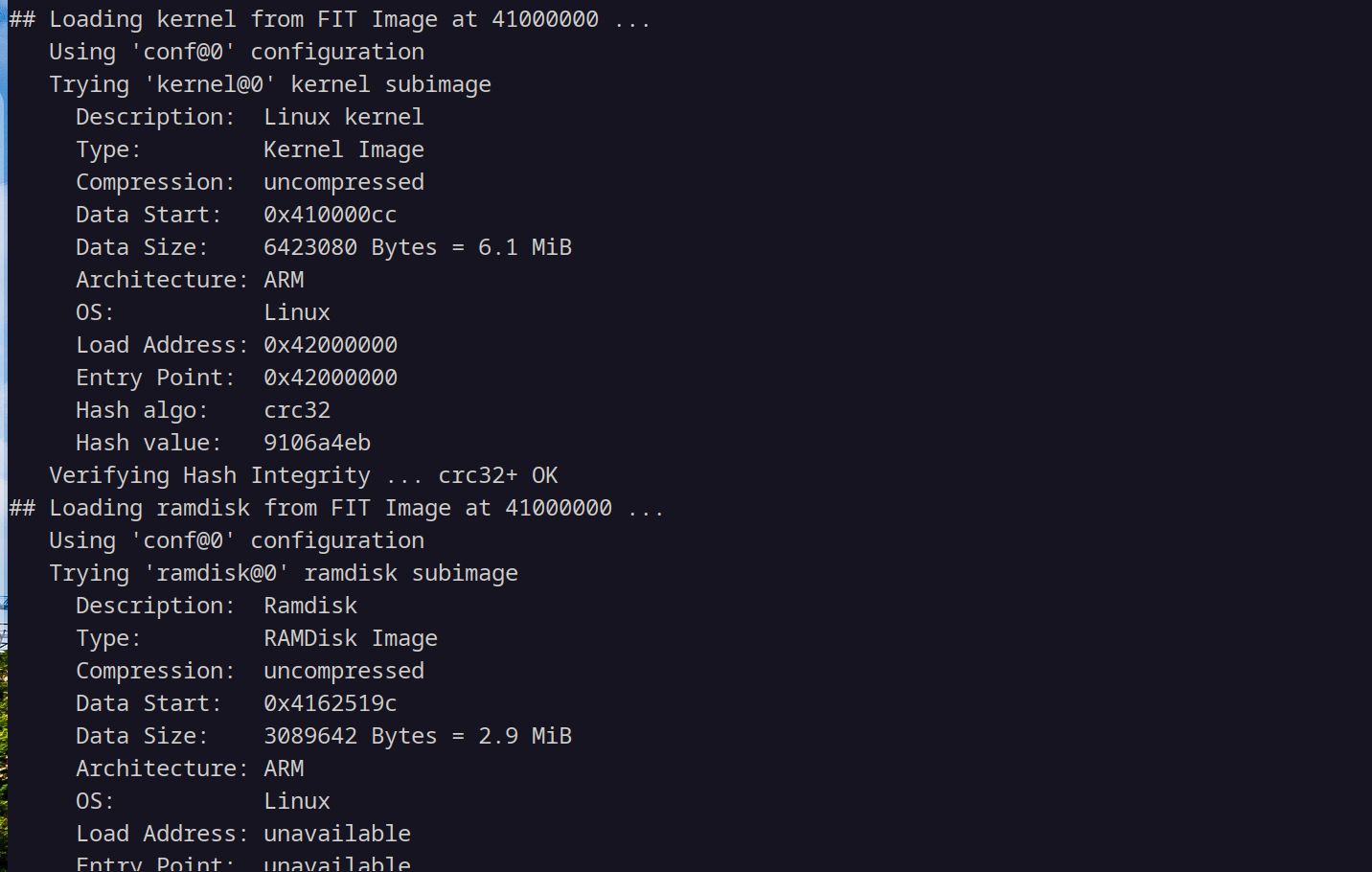Click the ramdisk Load Address 'unavailable' text
Screen dimensions: 1372x872
(337, 834)
